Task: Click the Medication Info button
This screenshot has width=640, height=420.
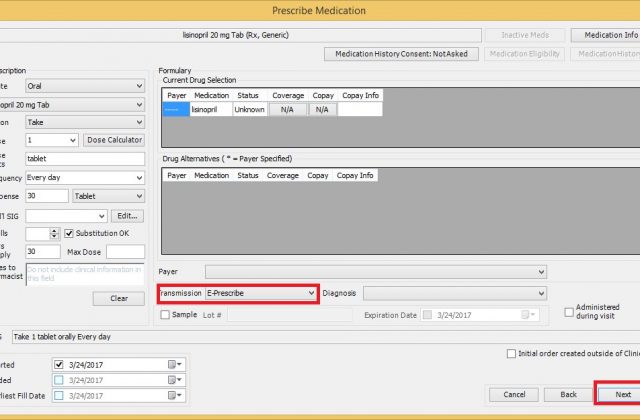Action: [604, 35]
